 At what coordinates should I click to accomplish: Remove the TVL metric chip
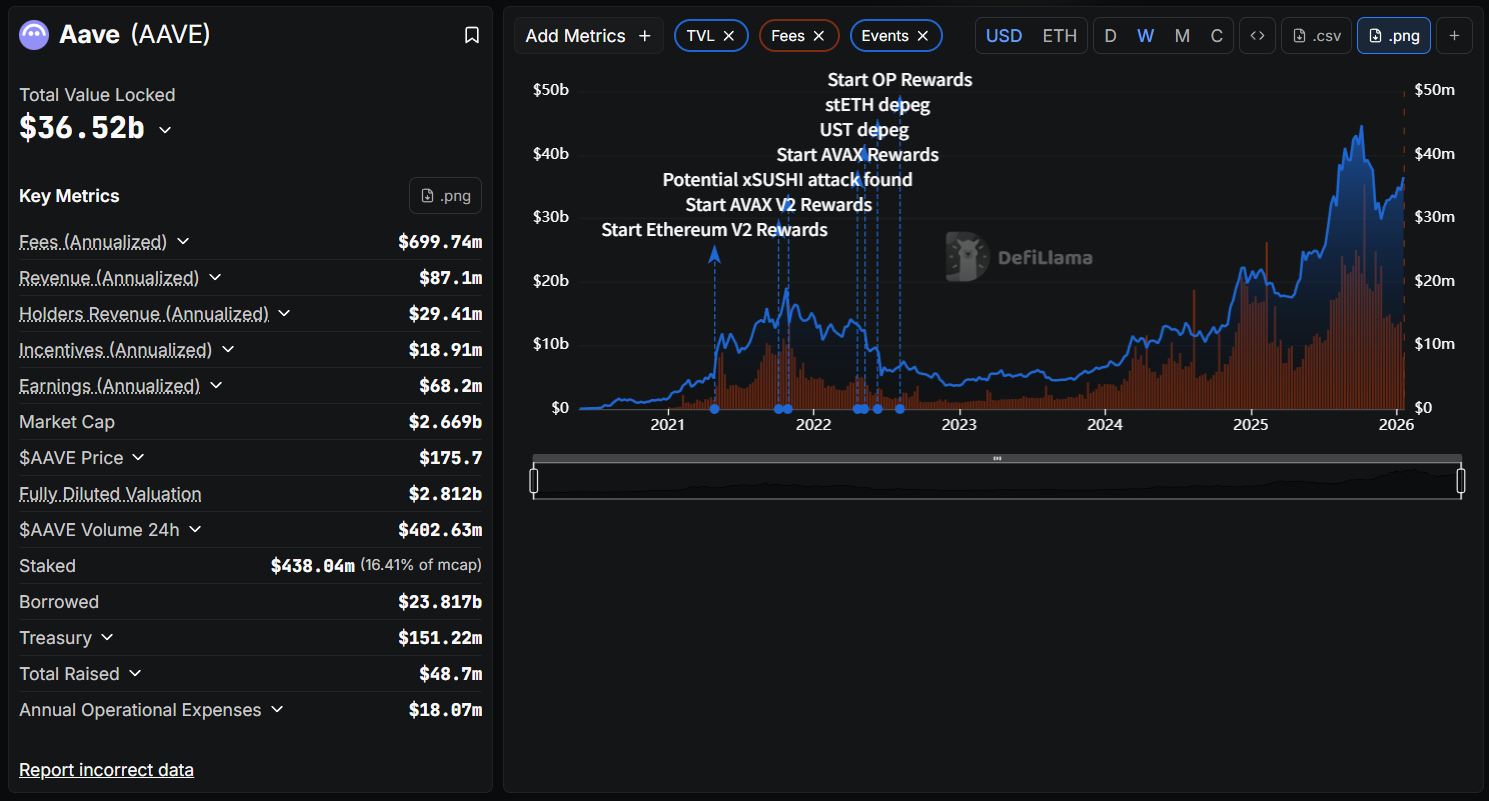click(729, 36)
